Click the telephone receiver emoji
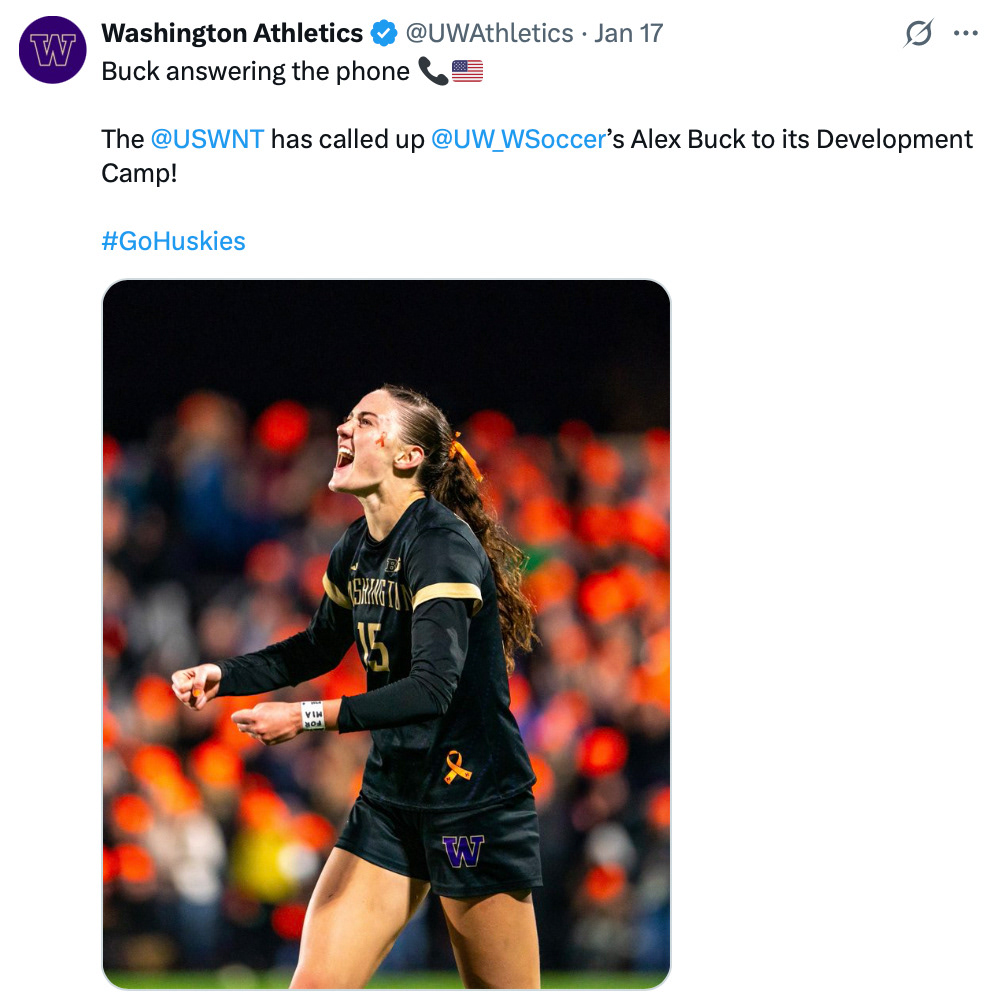Viewport: 998px width, 1004px height. point(433,72)
